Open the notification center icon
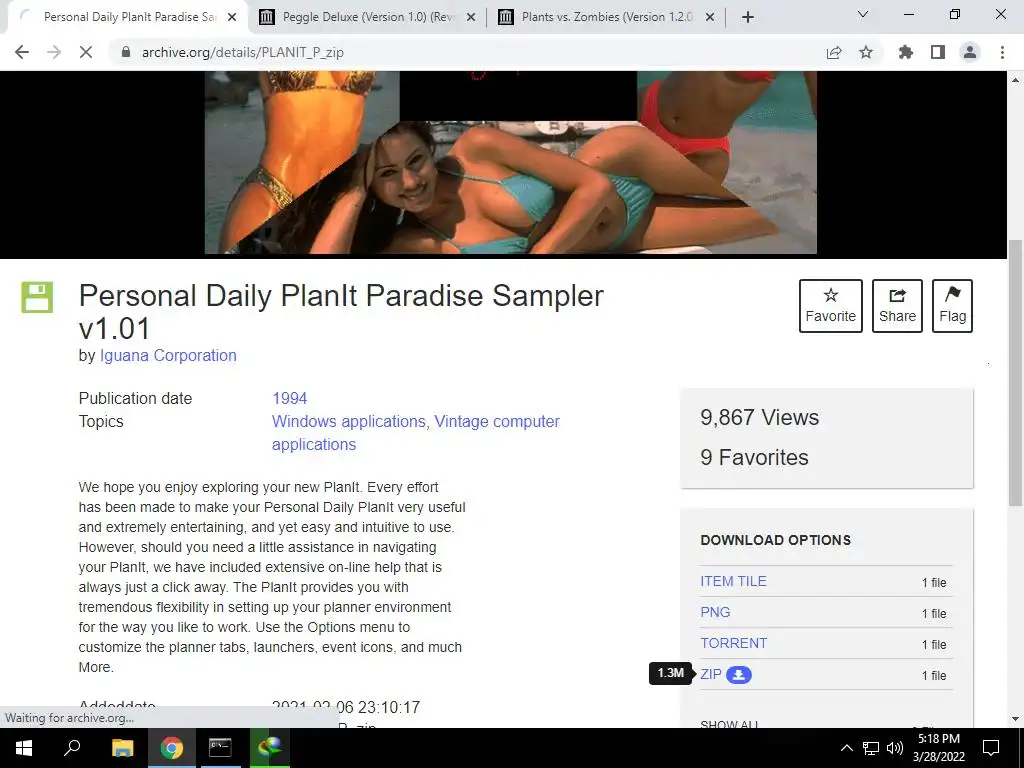Image resolution: width=1024 pixels, height=768 pixels. point(991,748)
